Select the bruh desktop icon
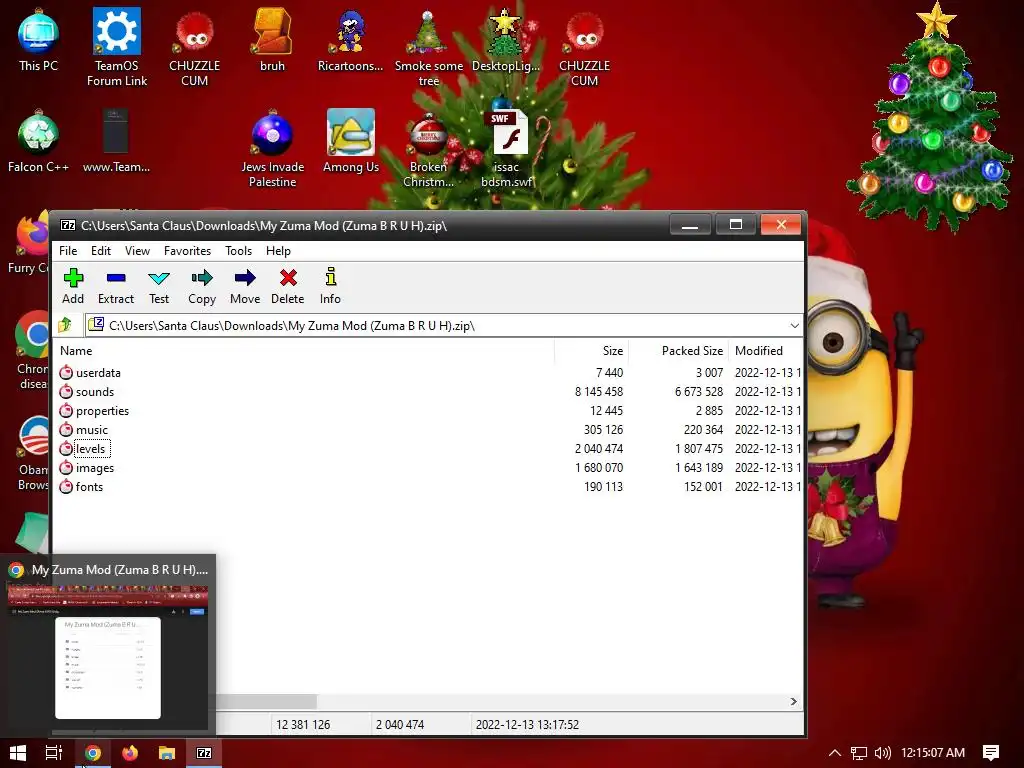Screen dimensions: 1024x768 pos(272,39)
